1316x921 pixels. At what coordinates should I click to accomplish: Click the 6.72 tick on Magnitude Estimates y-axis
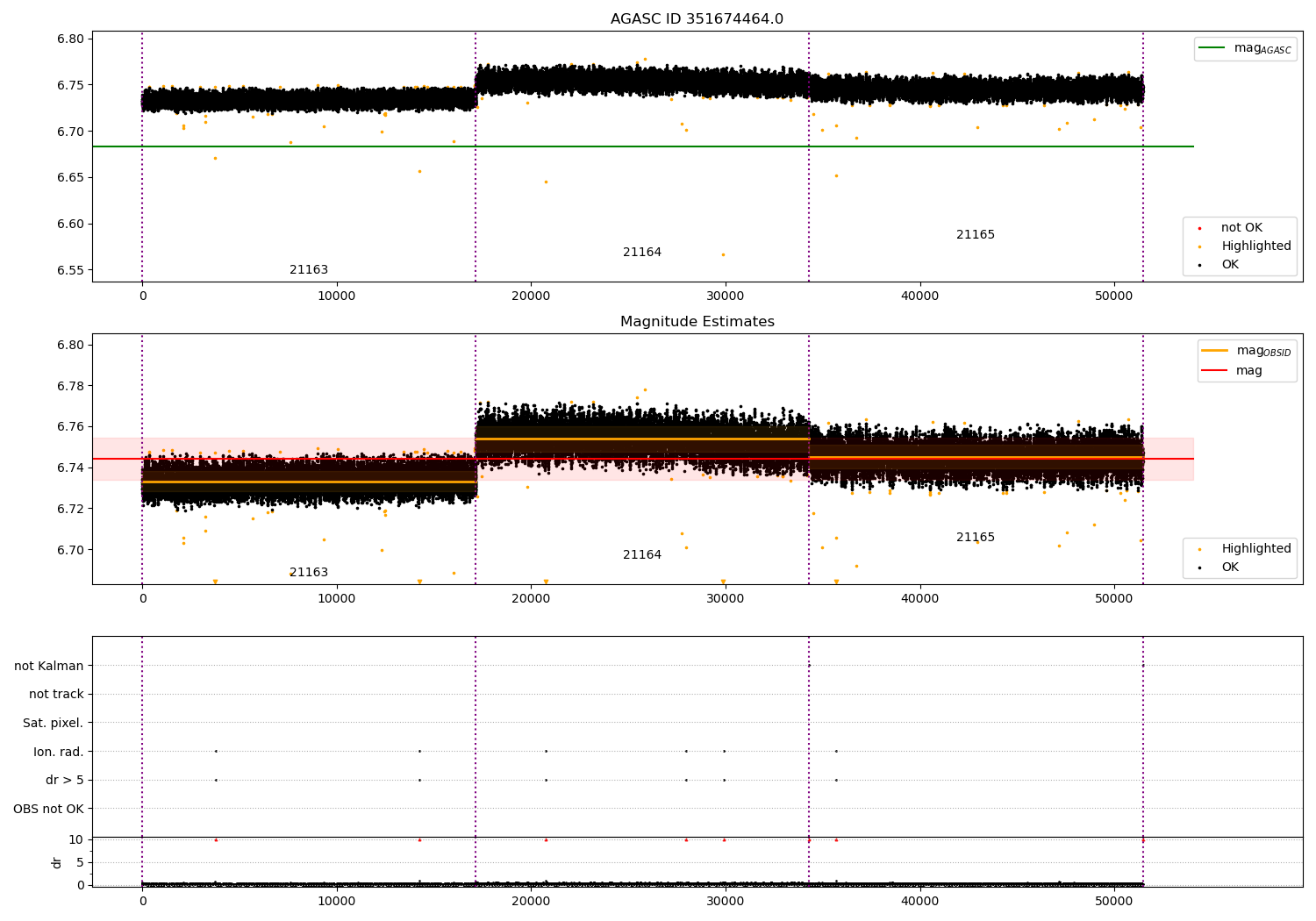click(x=69, y=510)
